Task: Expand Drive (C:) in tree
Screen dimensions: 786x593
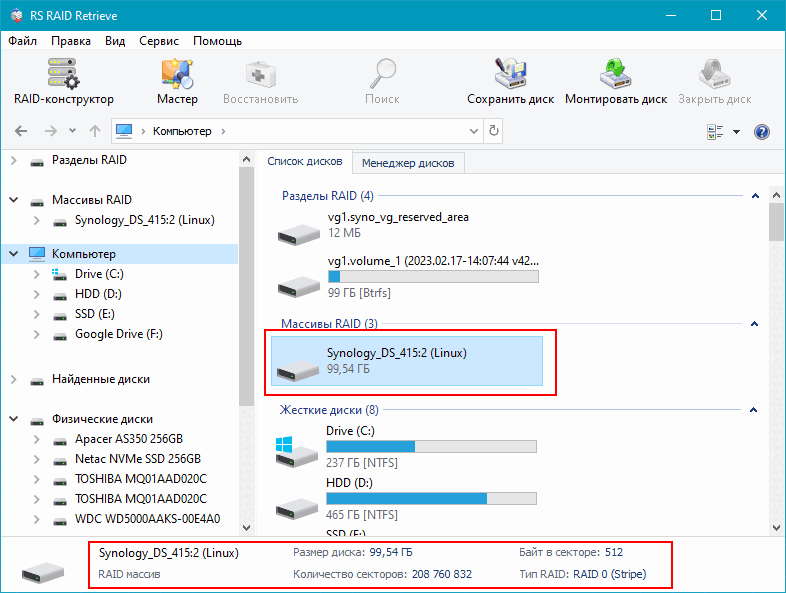Action: pyautogui.click(x=37, y=274)
